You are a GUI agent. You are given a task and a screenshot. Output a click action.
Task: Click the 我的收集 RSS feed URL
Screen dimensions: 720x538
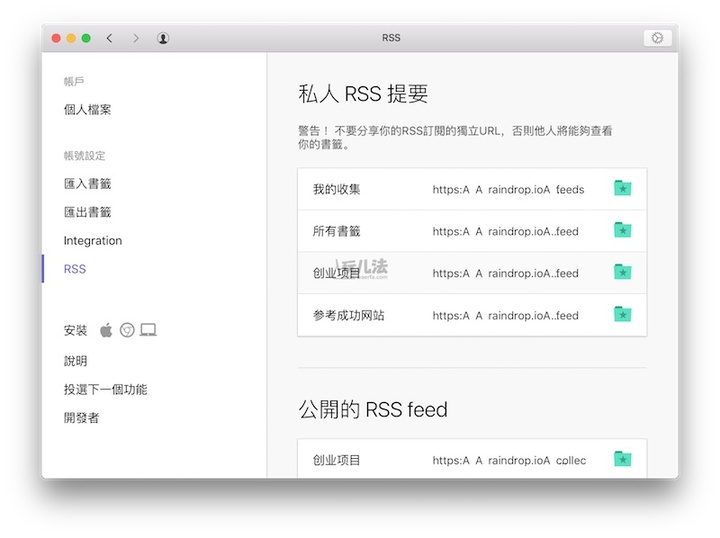point(508,189)
